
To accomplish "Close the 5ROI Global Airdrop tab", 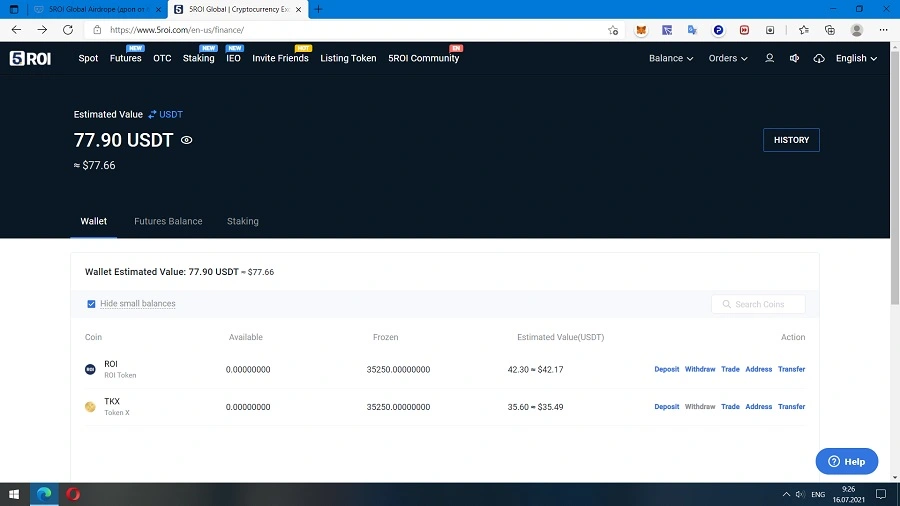I will pos(158,9).
